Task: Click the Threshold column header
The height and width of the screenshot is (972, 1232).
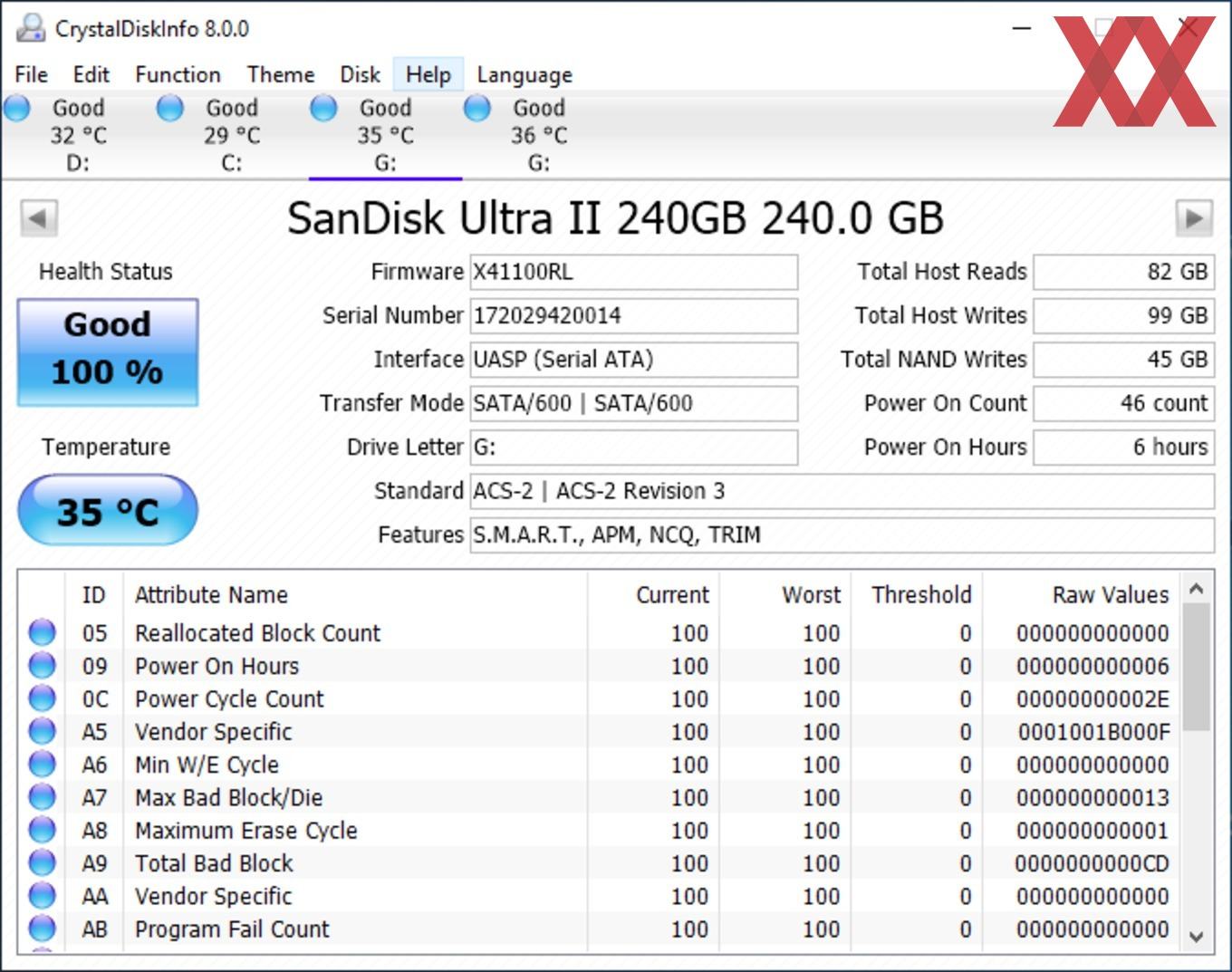Action: pyautogui.click(x=917, y=595)
